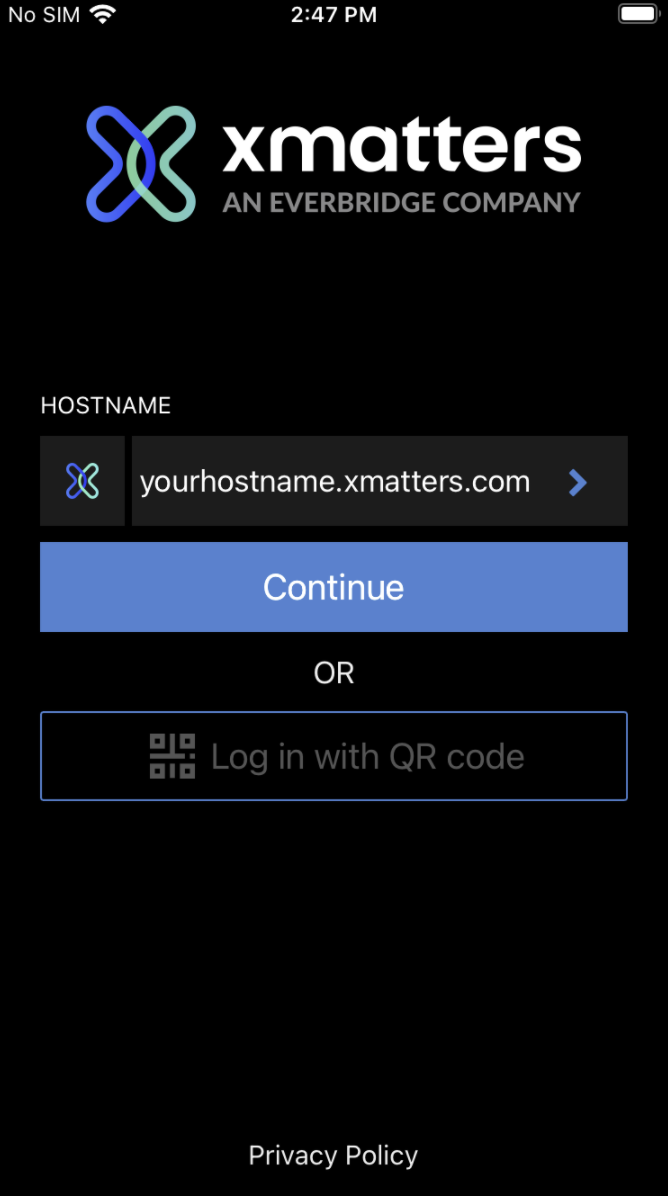Tap the green-blue X emblem in header
The height and width of the screenshot is (1196, 668).
coord(141,164)
